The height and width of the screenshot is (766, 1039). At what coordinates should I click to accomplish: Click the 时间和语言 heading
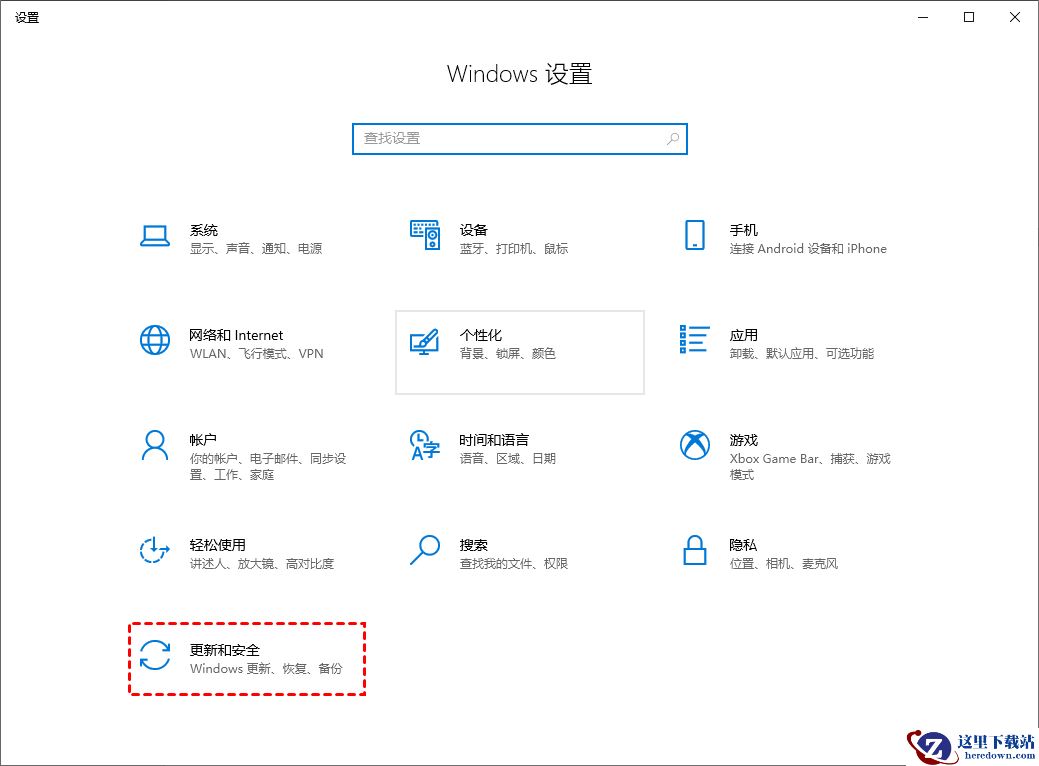(494, 440)
